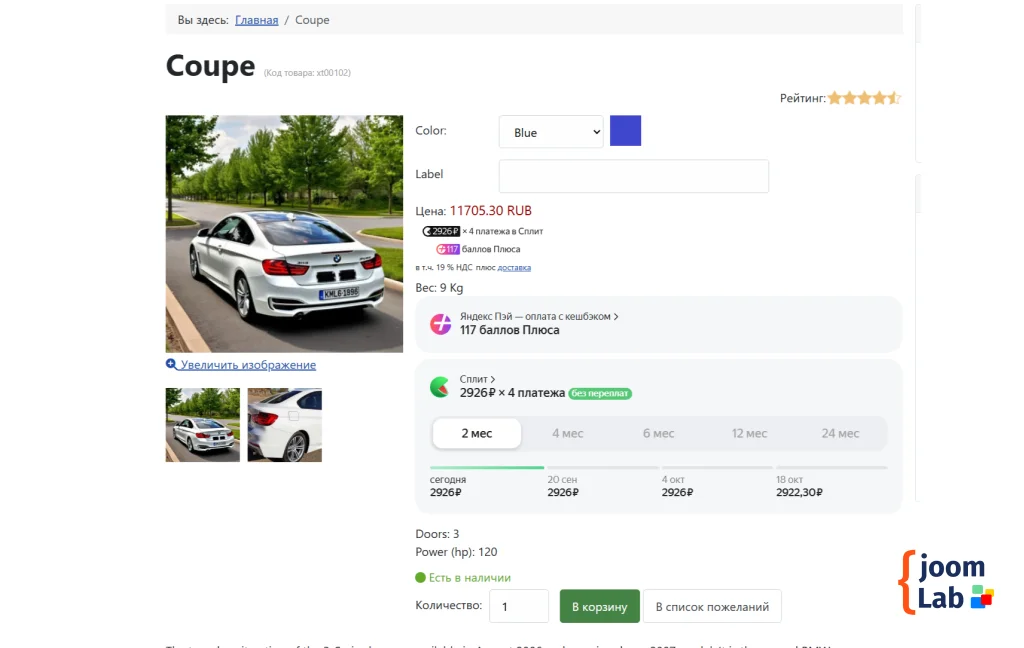
Task: Go to Главная breadcrumb link
Action: [x=257, y=20]
